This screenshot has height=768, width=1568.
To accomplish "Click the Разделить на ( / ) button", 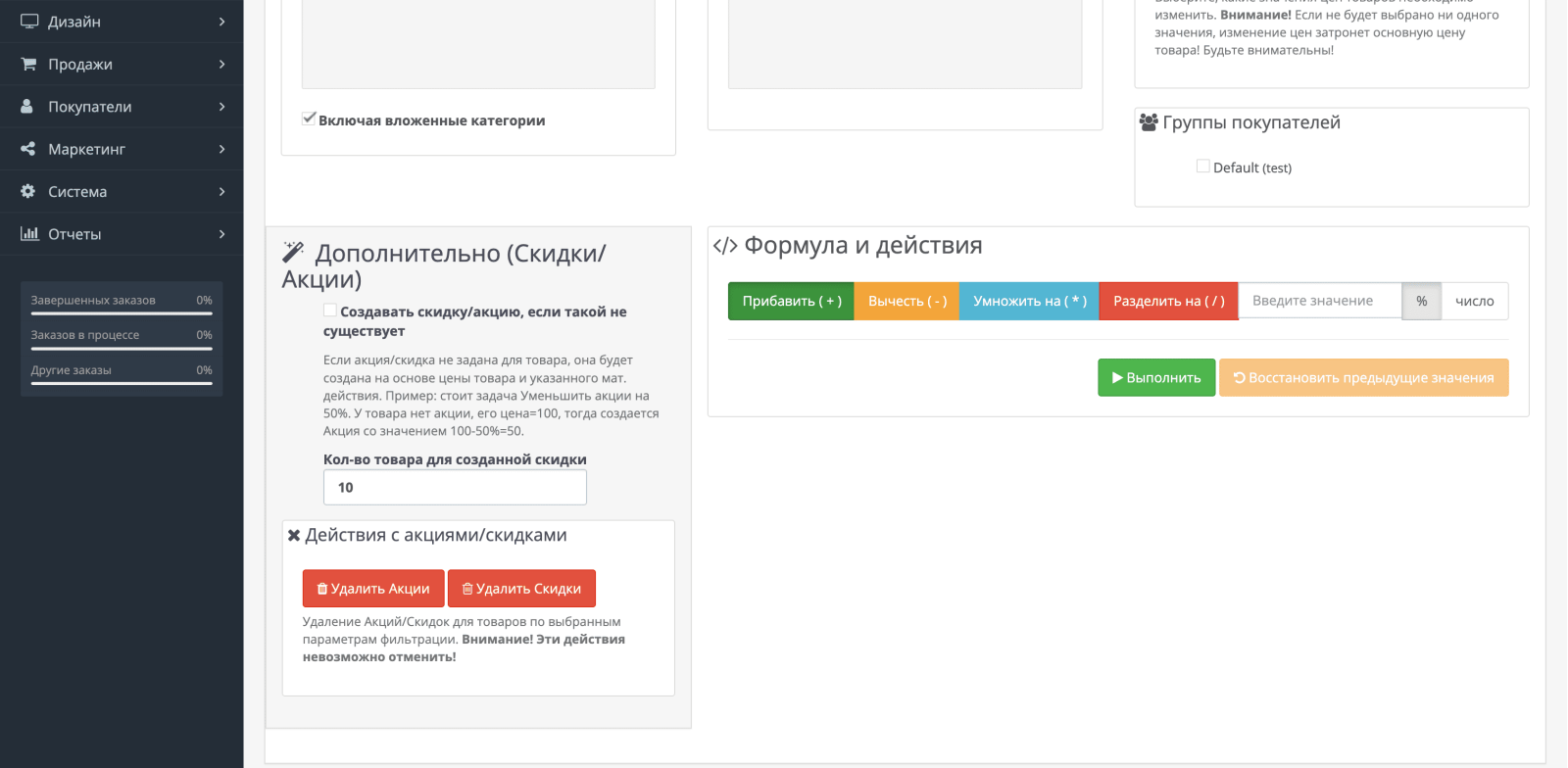I will point(1168,301).
